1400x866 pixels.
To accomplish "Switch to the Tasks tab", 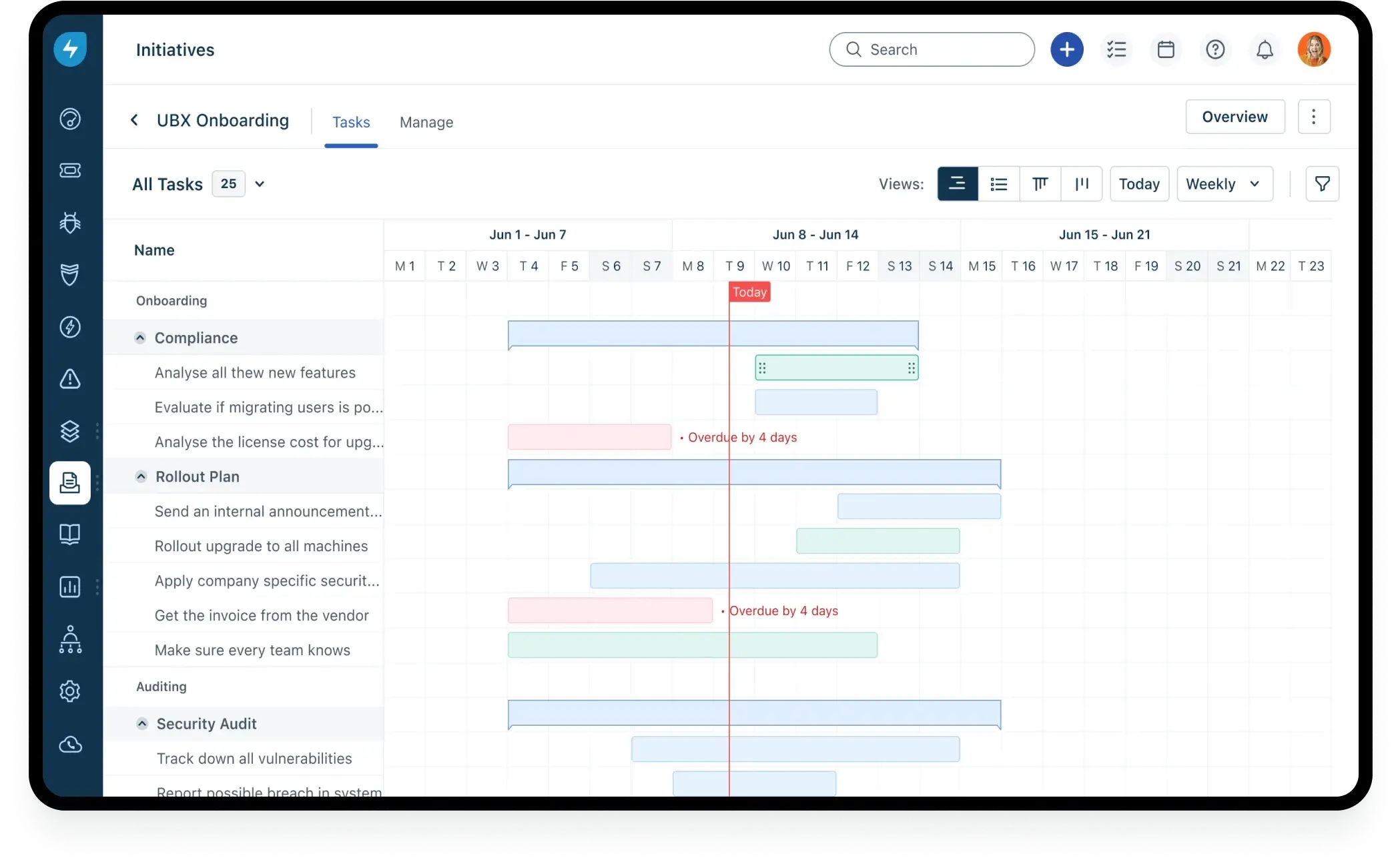I will click(350, 121).
